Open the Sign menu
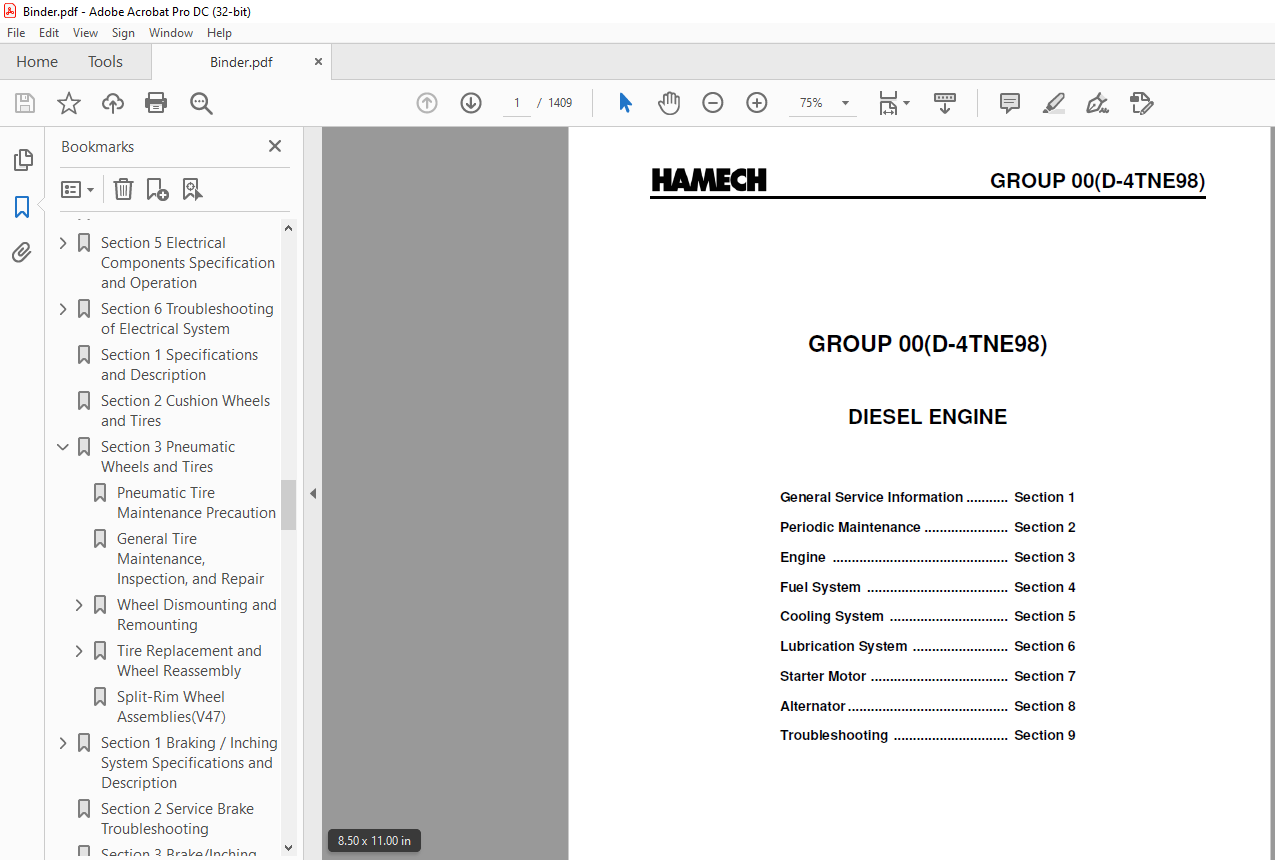1275x860 pixels. [123, 33]
